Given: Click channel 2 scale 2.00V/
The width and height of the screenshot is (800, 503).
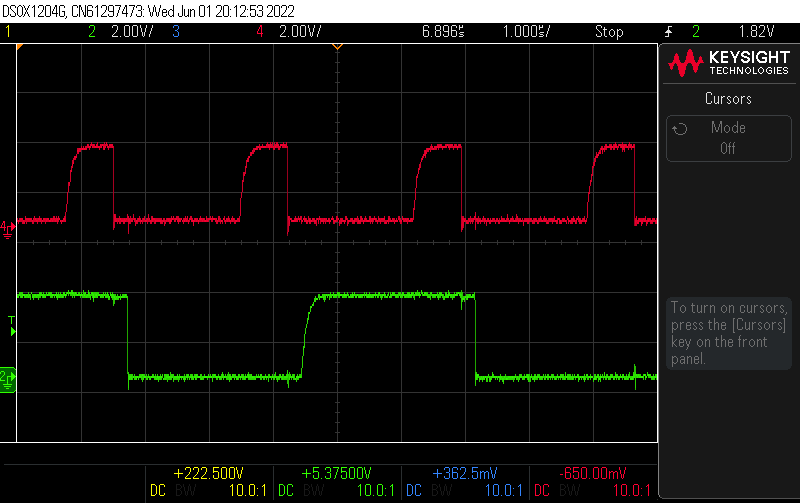Looking at the screenshot, I should 132,32.
